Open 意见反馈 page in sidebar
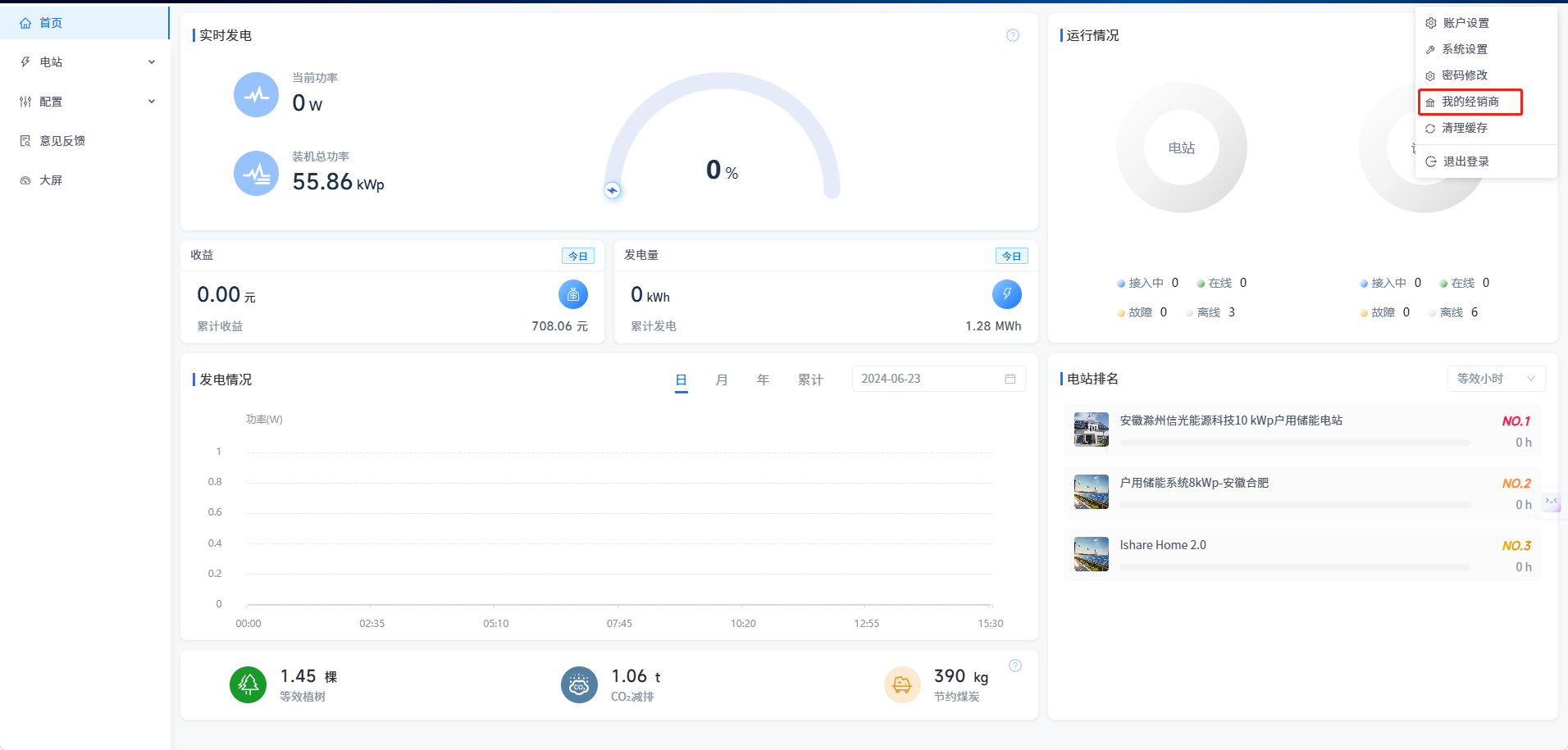Image resolution: width=1568 pixels, height=750 pixels. 63,141
